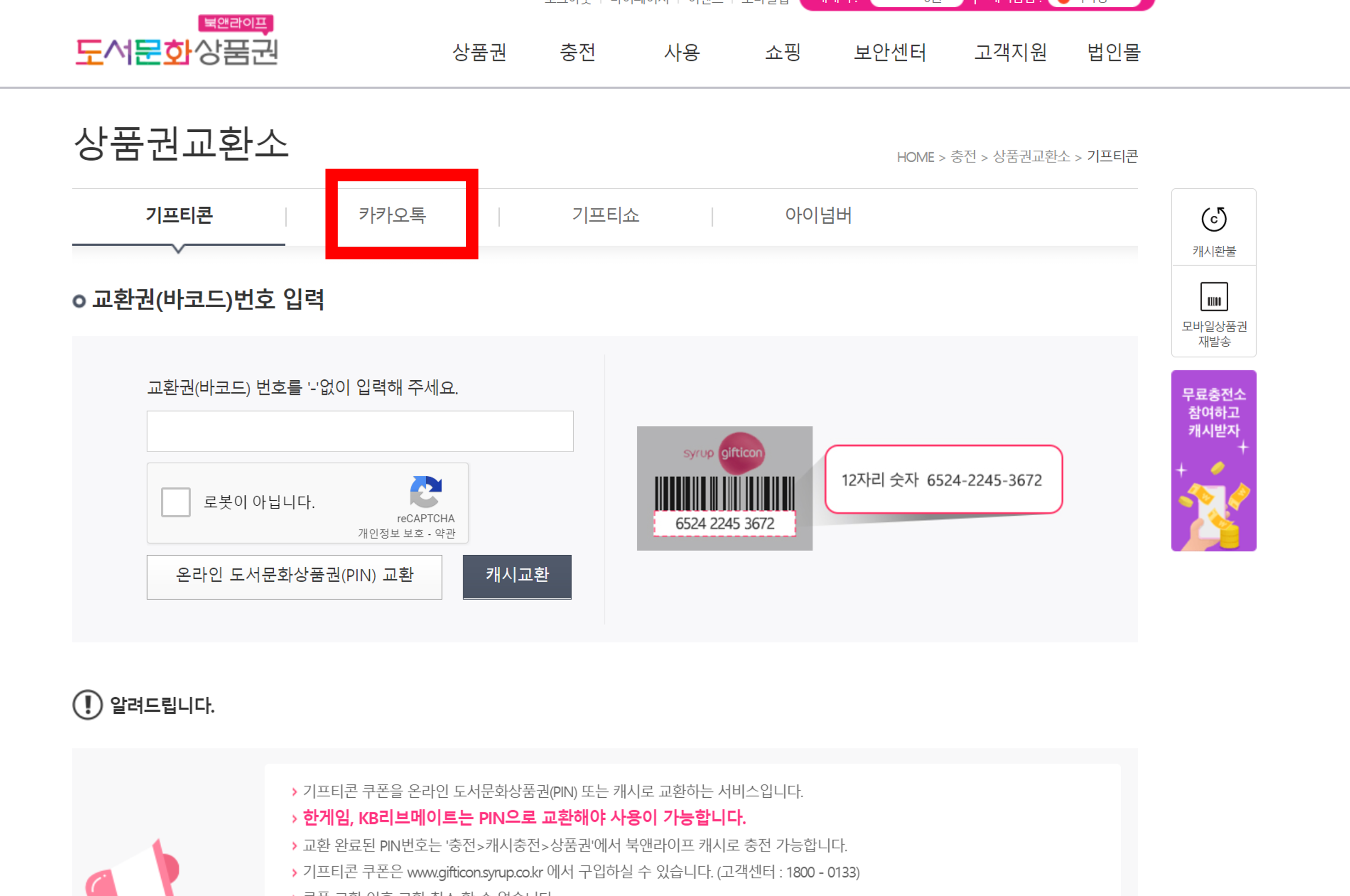Click the 캐시환불 refresh icon

click(1214, 219)
